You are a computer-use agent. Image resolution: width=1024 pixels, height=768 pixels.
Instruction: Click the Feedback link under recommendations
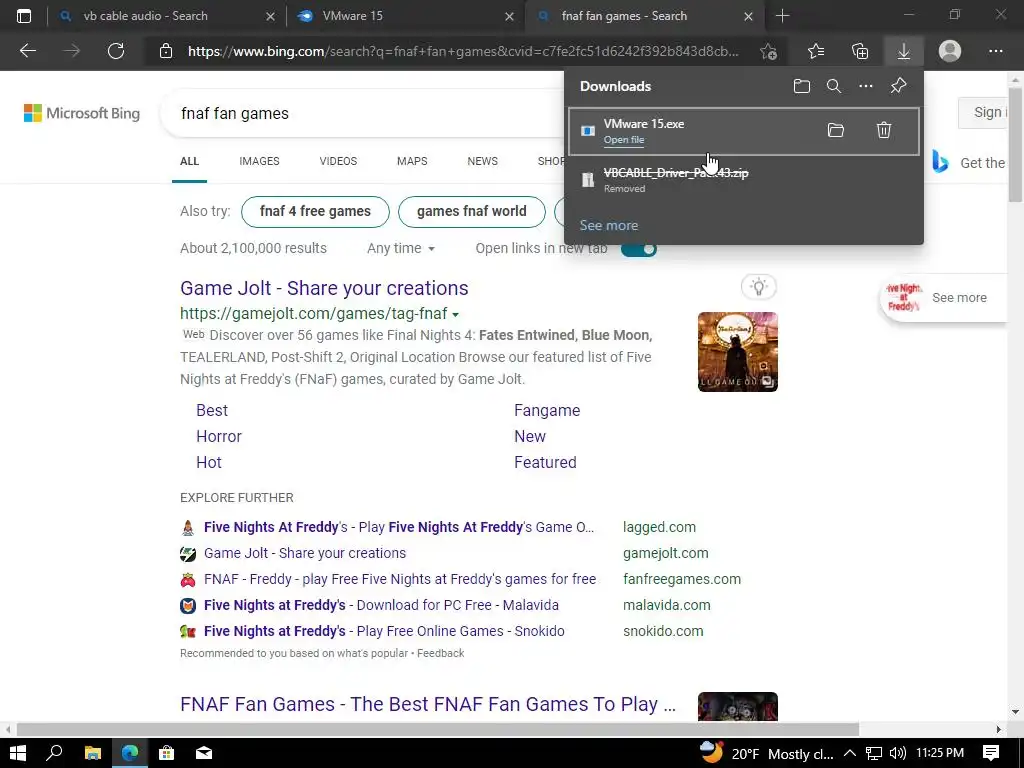tap(440, 653)
